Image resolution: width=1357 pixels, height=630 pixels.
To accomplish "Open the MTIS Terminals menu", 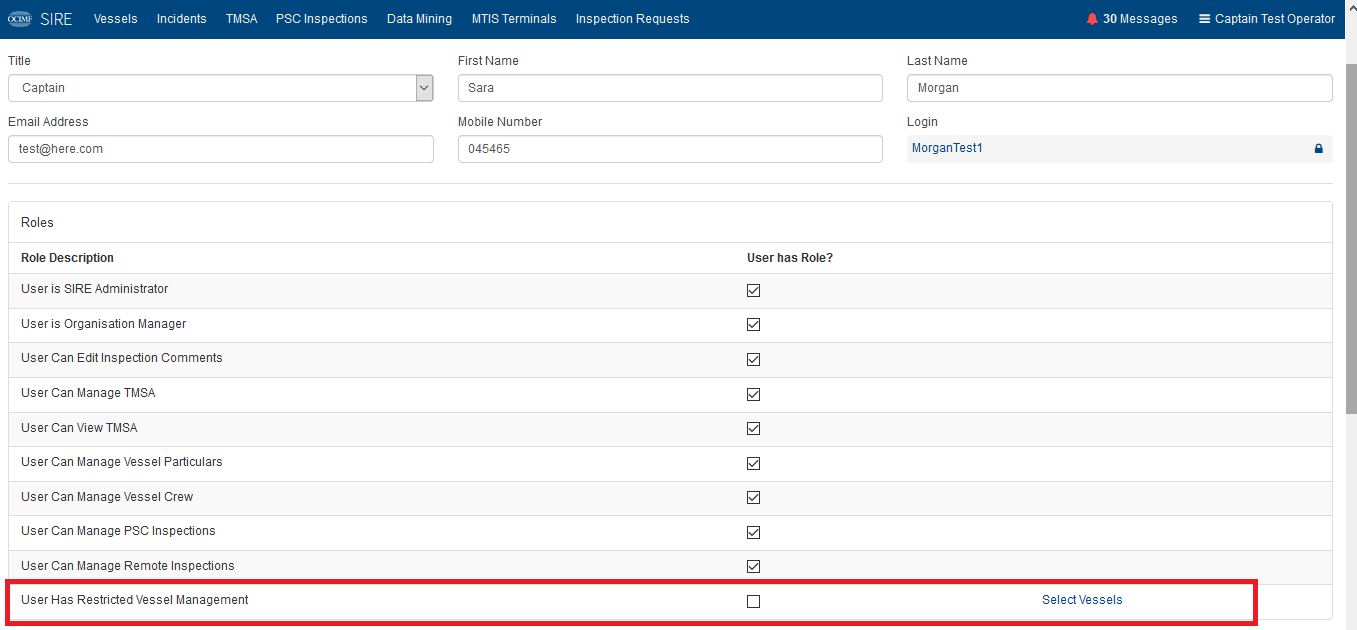I will tap(514, 19).
